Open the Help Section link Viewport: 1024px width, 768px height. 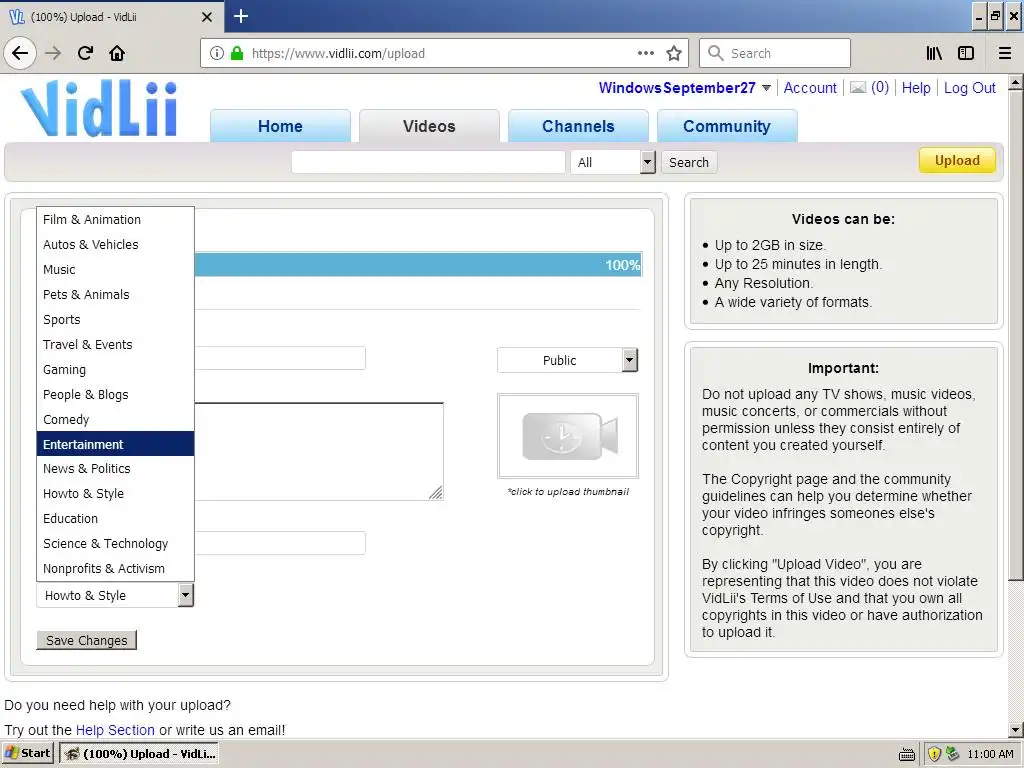tap(115, 730)
